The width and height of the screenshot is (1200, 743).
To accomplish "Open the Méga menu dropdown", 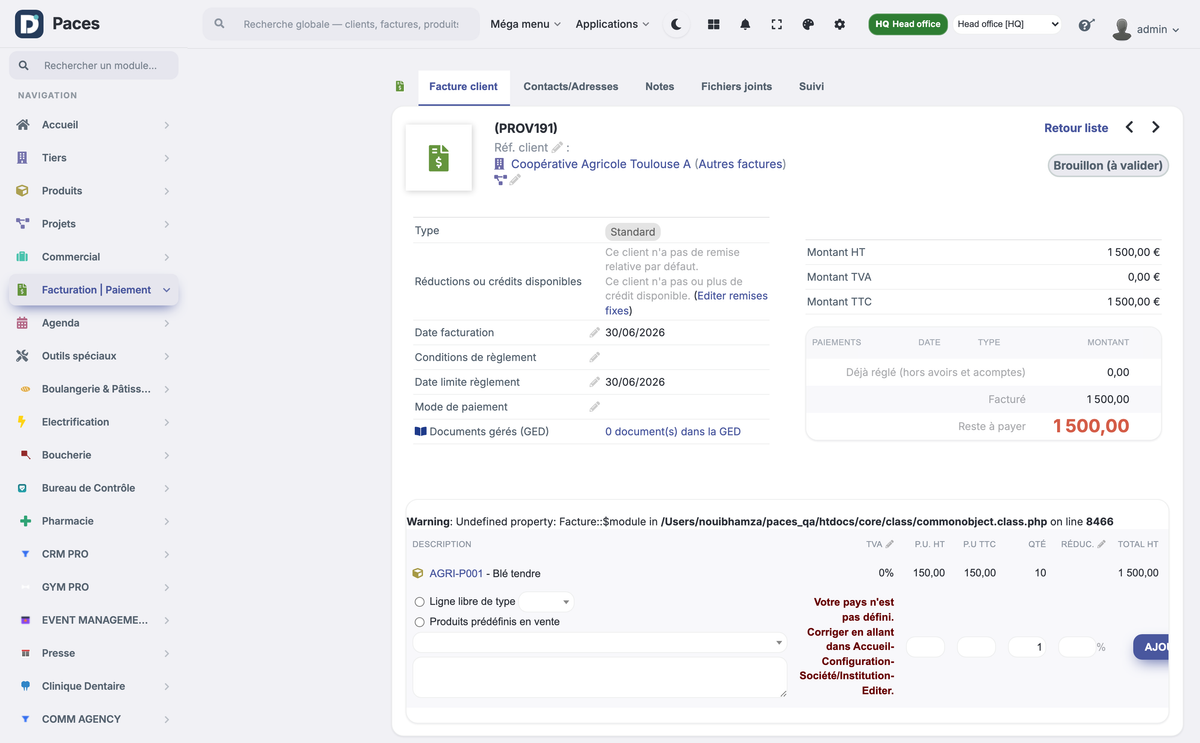I will pos(525,24).
